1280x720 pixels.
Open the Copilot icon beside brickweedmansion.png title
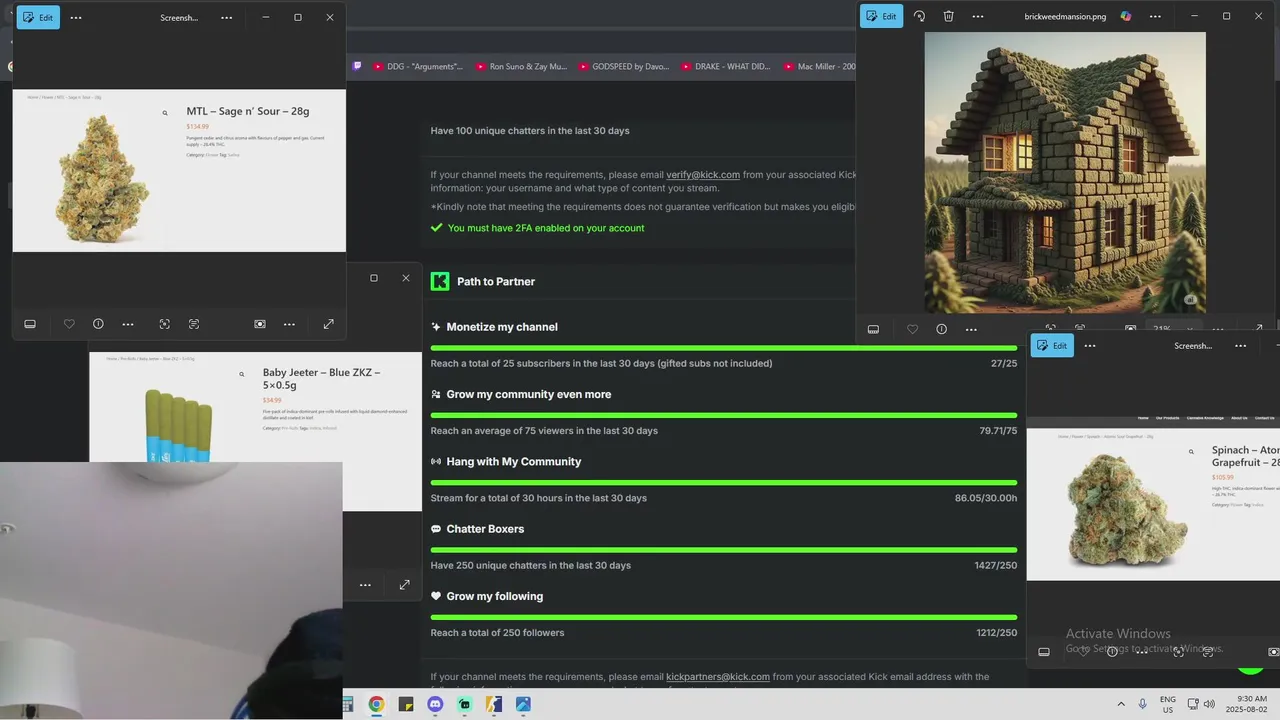(1126, 16)
